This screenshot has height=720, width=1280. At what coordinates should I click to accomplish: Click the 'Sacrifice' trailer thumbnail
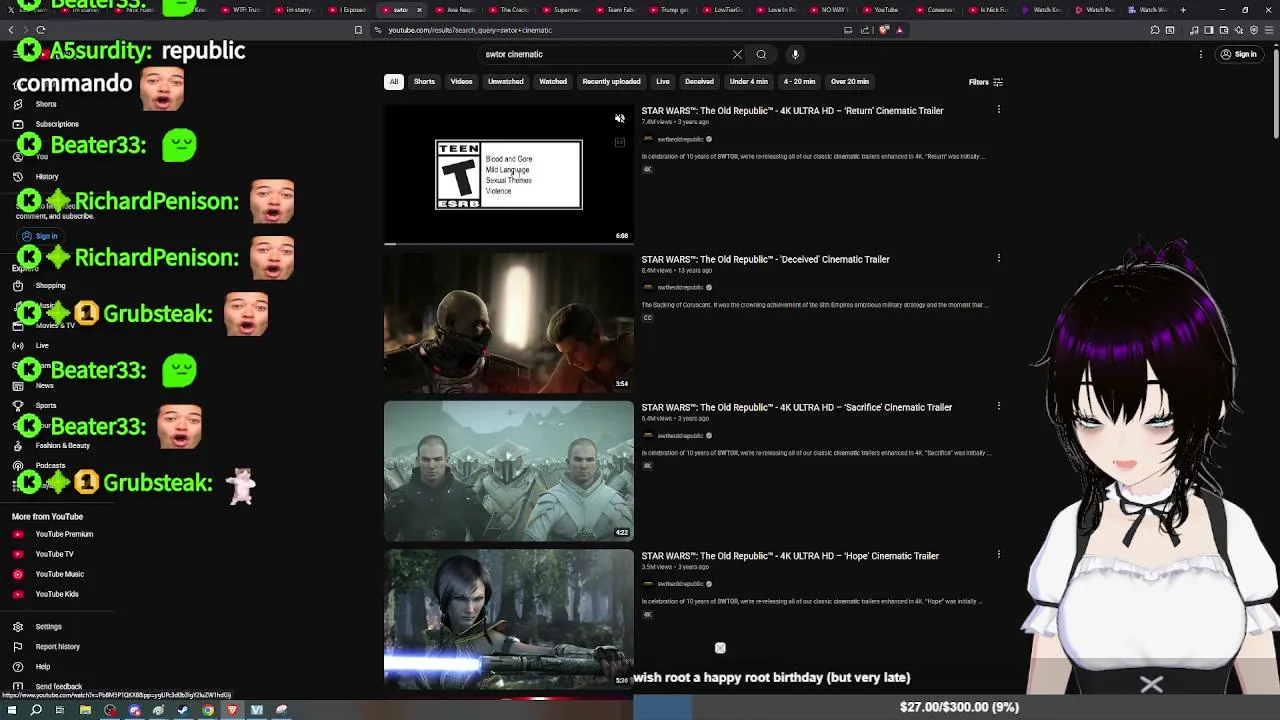(x=509, y=471)
